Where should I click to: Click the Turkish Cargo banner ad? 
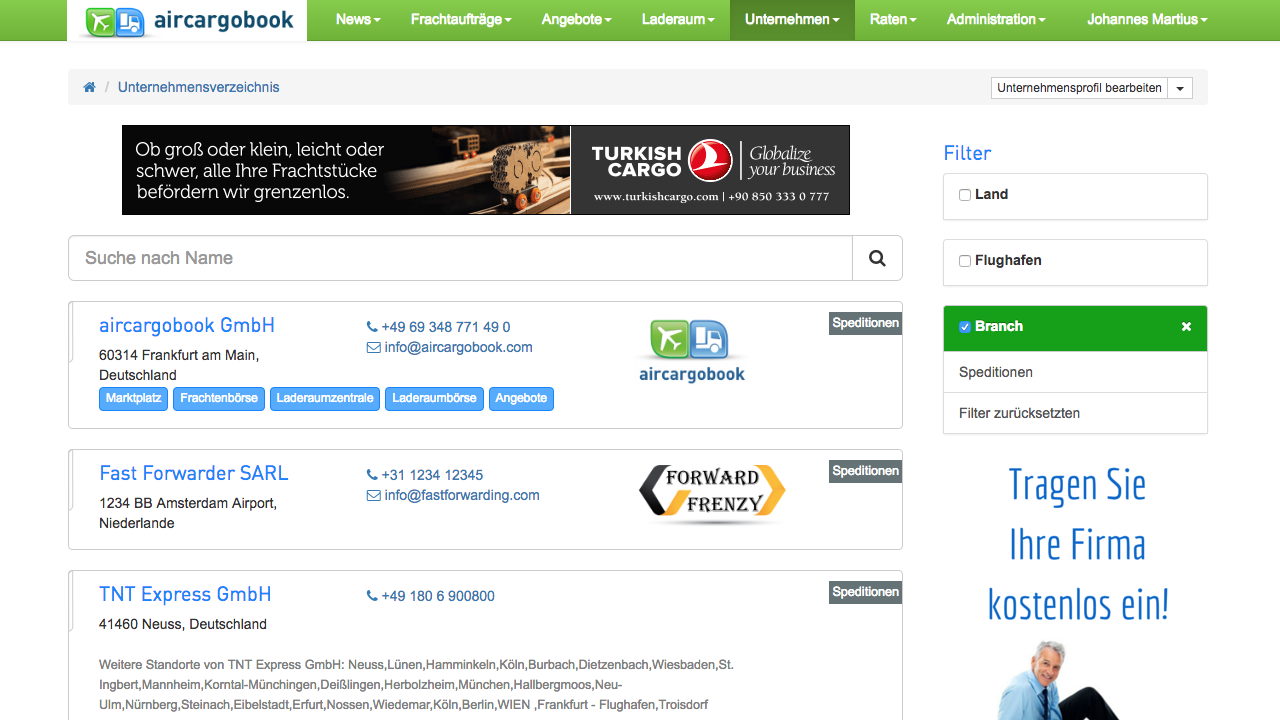486,170
